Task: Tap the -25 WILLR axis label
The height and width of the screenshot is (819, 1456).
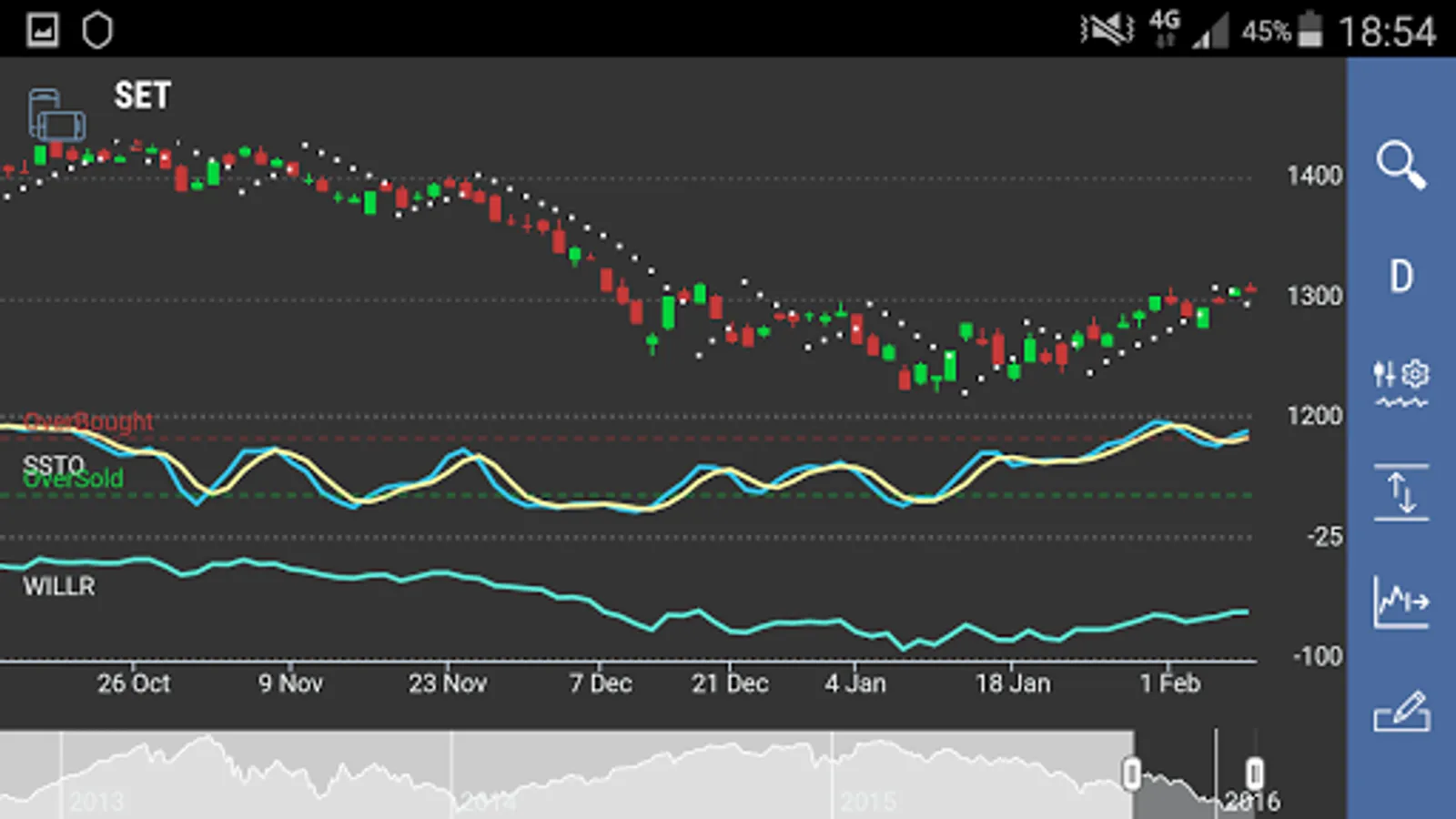Action: tap(1325, 537)
